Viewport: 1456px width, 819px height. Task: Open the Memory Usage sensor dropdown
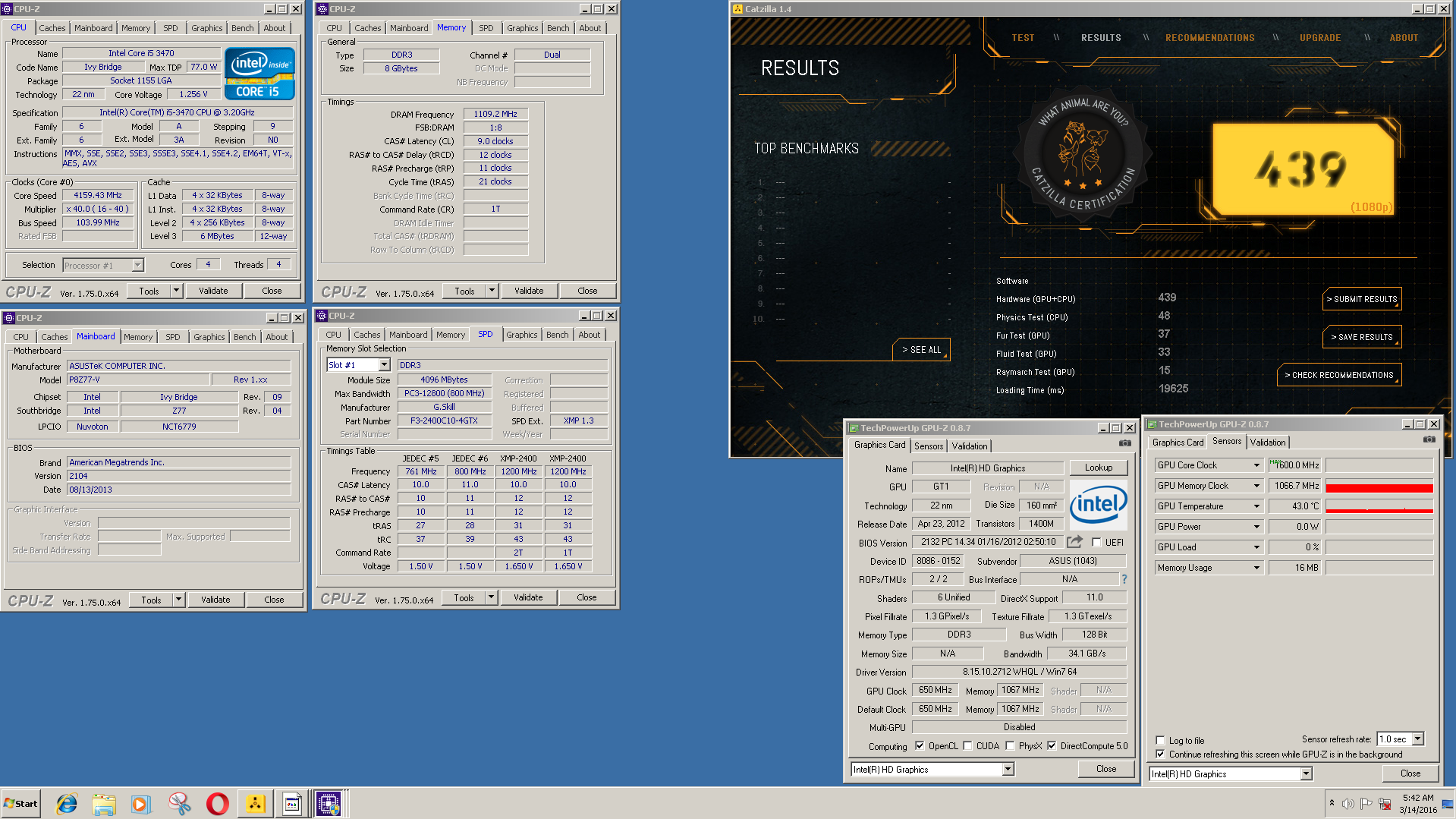(1256, 568)
